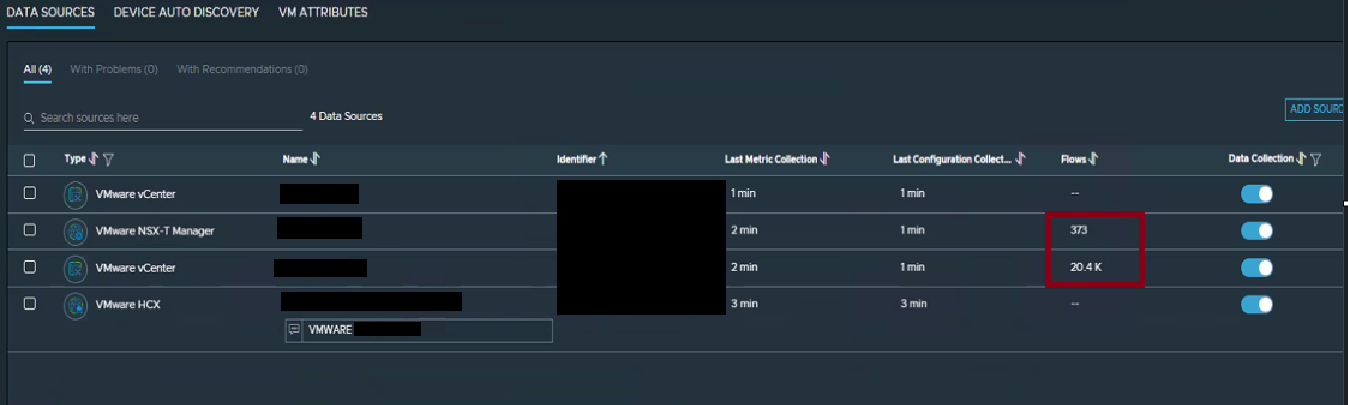Check the second VMware vCenter row checkbox
The image size is (1348, 405).
click(x=29, y=267)
